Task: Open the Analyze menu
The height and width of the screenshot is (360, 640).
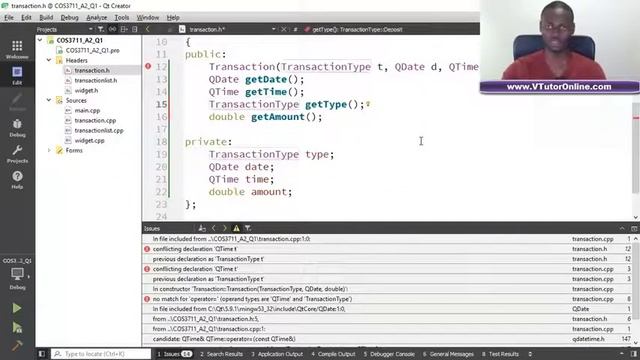Action: coord(97,18)
